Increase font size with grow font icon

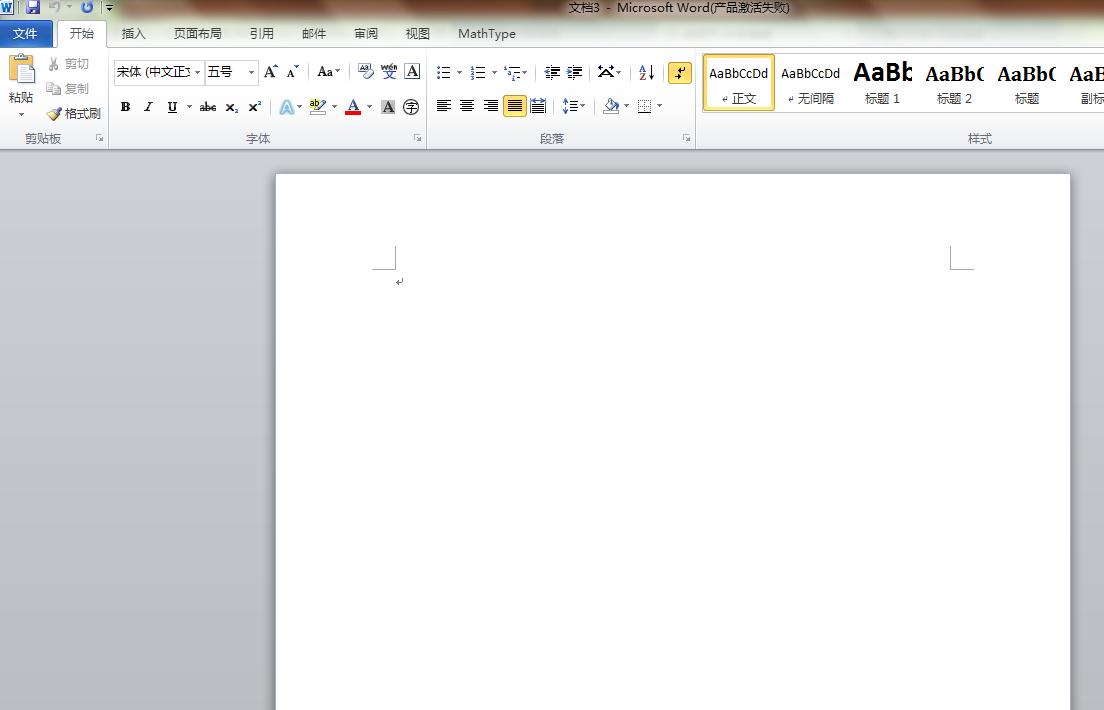(x=270, y=72)
